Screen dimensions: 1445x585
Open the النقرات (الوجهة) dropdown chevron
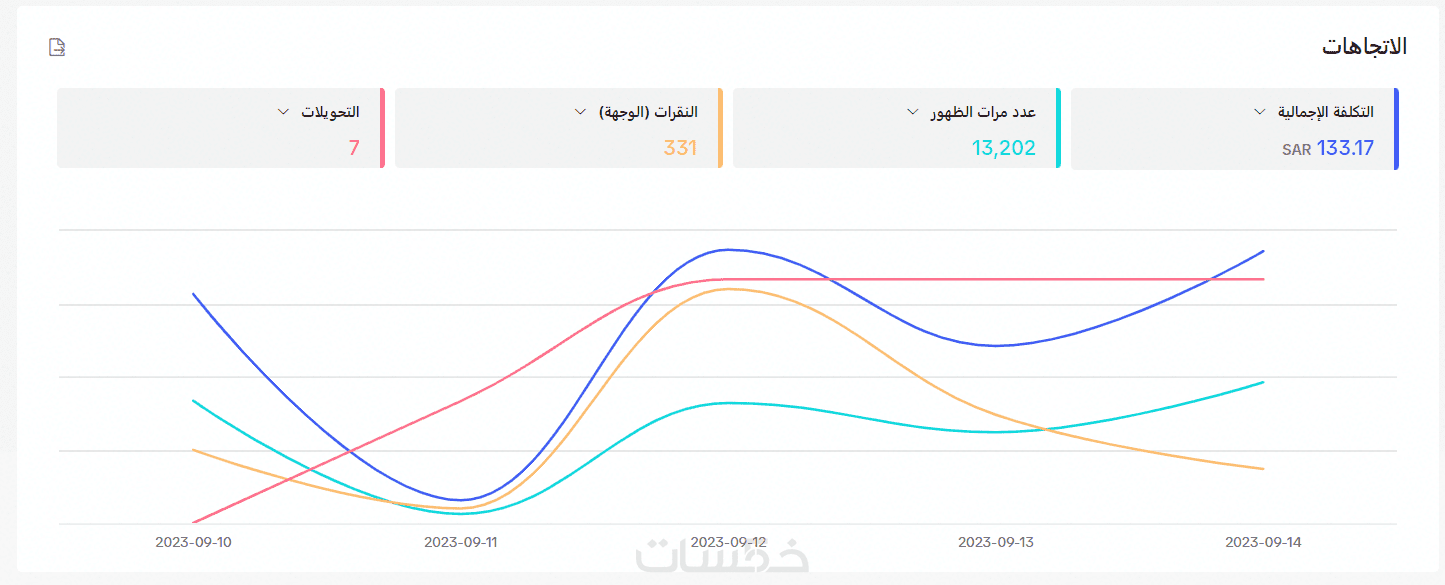click(580, 112)
